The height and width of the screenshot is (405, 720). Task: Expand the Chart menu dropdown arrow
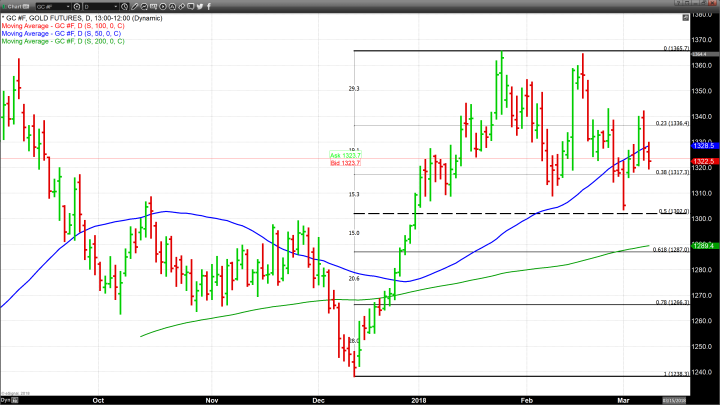[24, 5]
